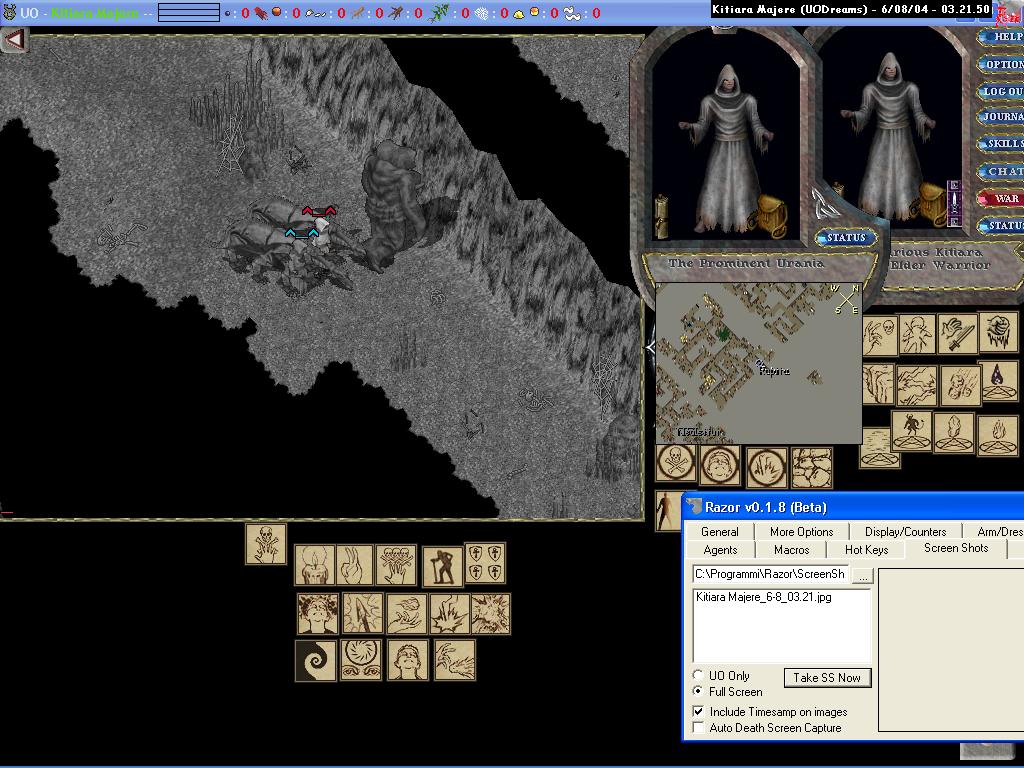Select the UO Only radio button
The image size is (1024, 768).
tap(698, 675)
